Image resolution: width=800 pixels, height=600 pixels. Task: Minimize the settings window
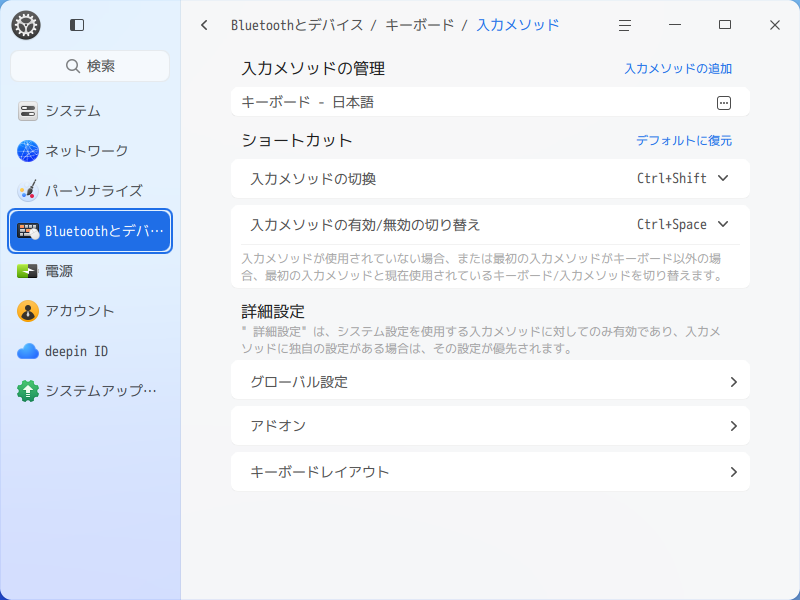[675, 25]
